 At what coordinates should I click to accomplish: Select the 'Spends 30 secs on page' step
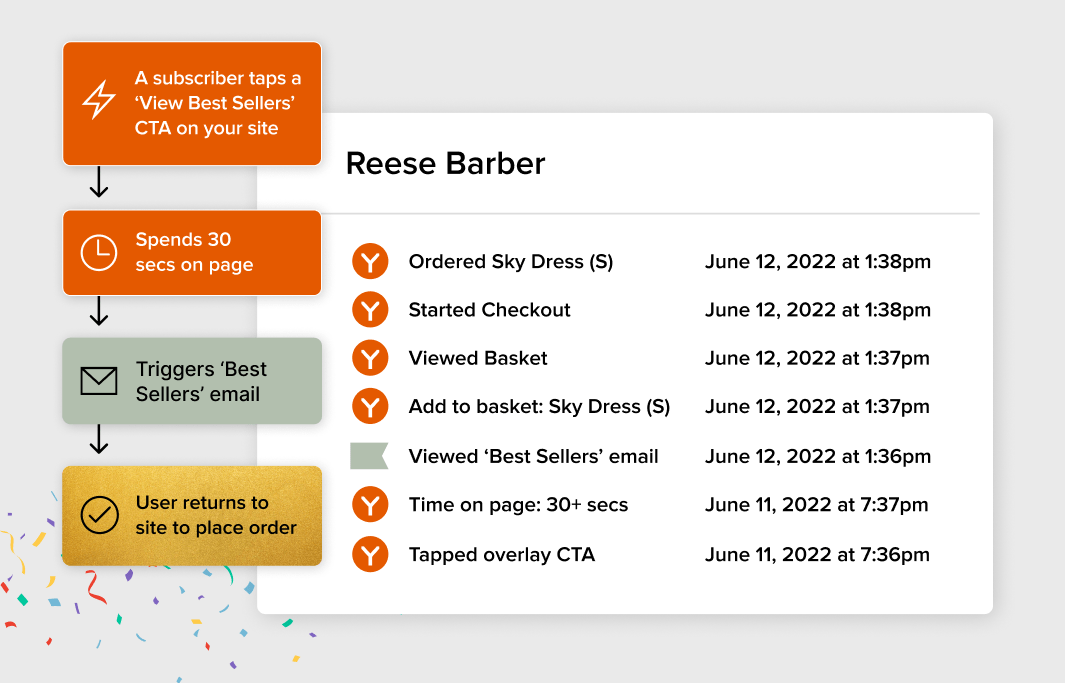tap(192, 253)
